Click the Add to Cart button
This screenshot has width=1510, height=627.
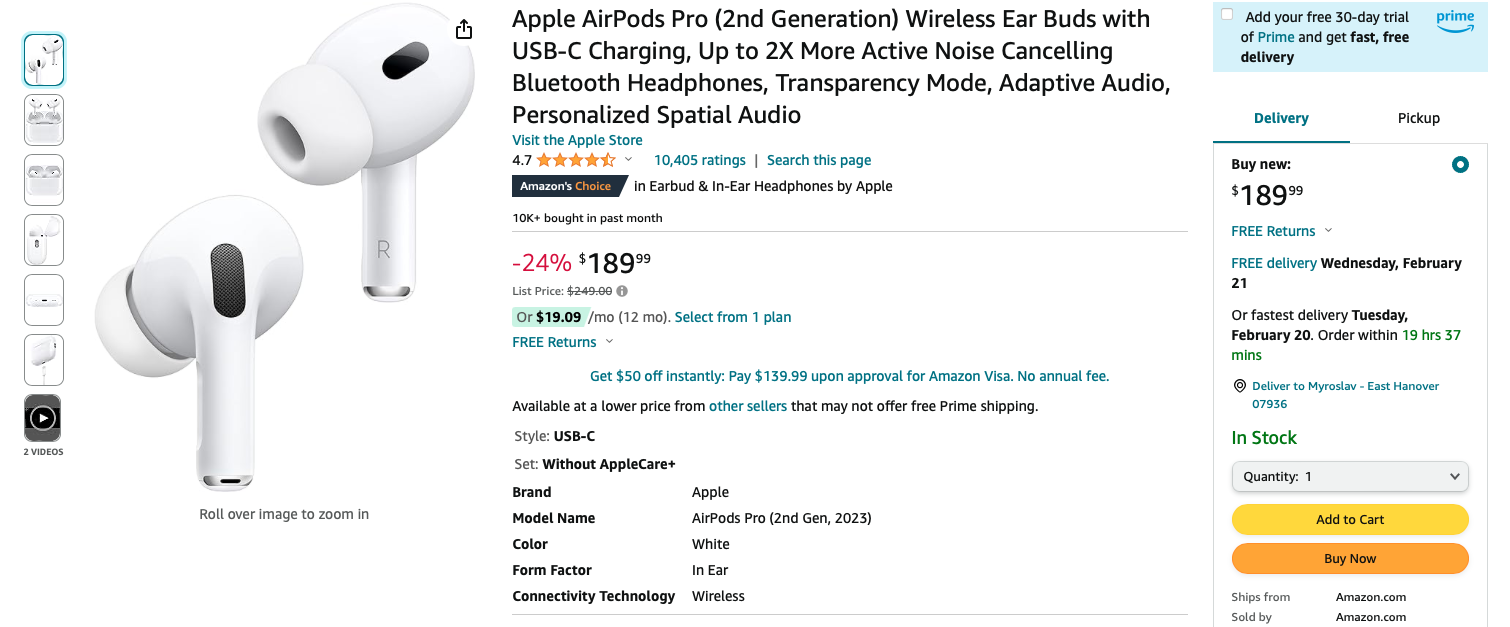click(1350, 519)
